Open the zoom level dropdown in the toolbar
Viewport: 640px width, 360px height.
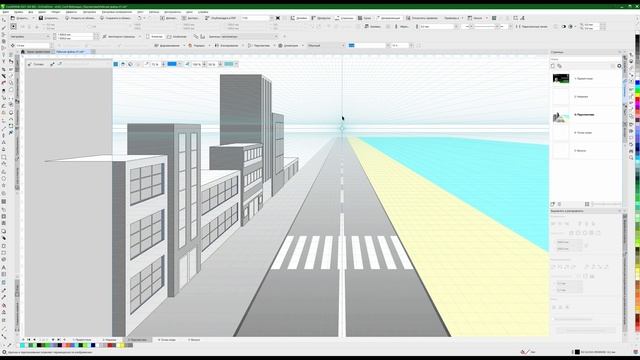pos(271,18)
